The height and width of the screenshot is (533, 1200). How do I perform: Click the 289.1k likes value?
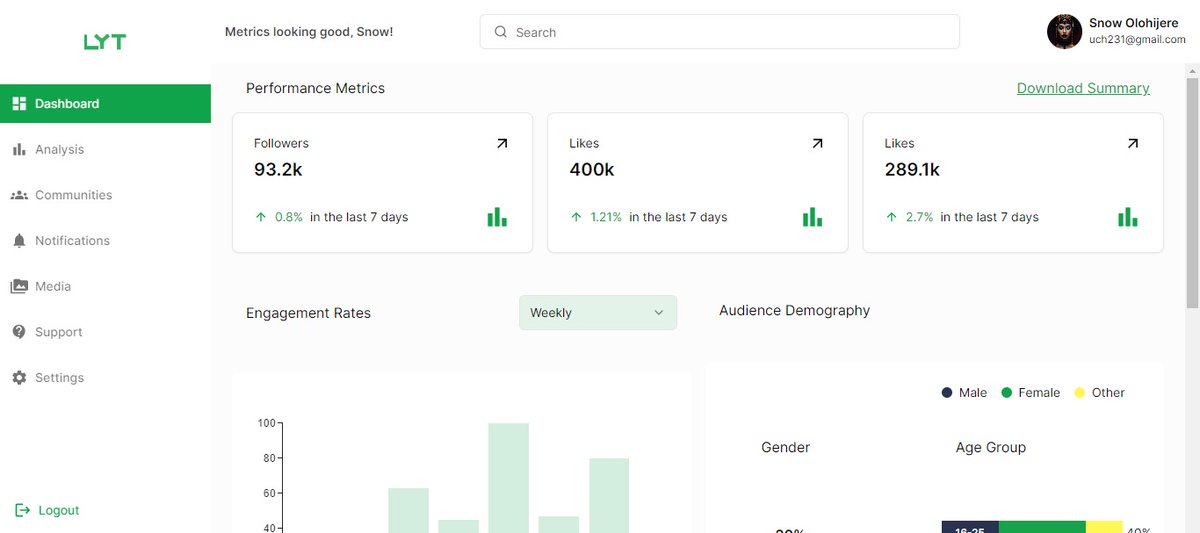click(912, 170)
